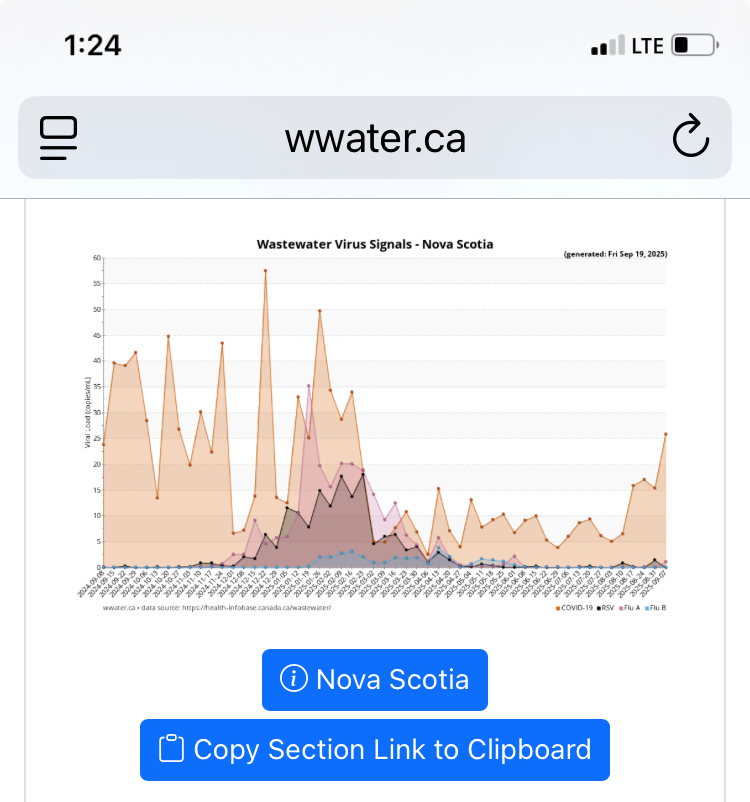This screenshot has width=750, height=802.
Task: Click the highest COVID-19 peak data point
Action: tap(265, 270)
